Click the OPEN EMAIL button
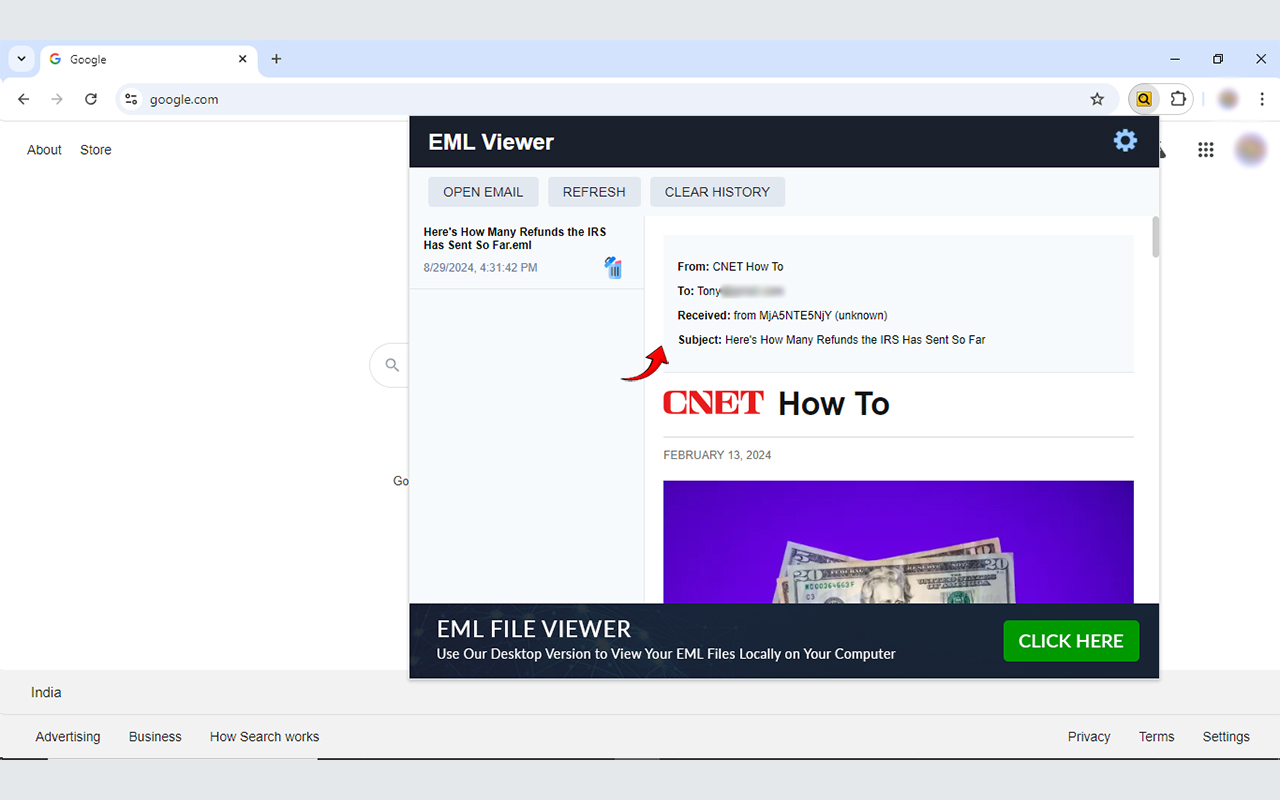Image resolution: width=1280 pixels, height=800 pixels. (483, 191)
